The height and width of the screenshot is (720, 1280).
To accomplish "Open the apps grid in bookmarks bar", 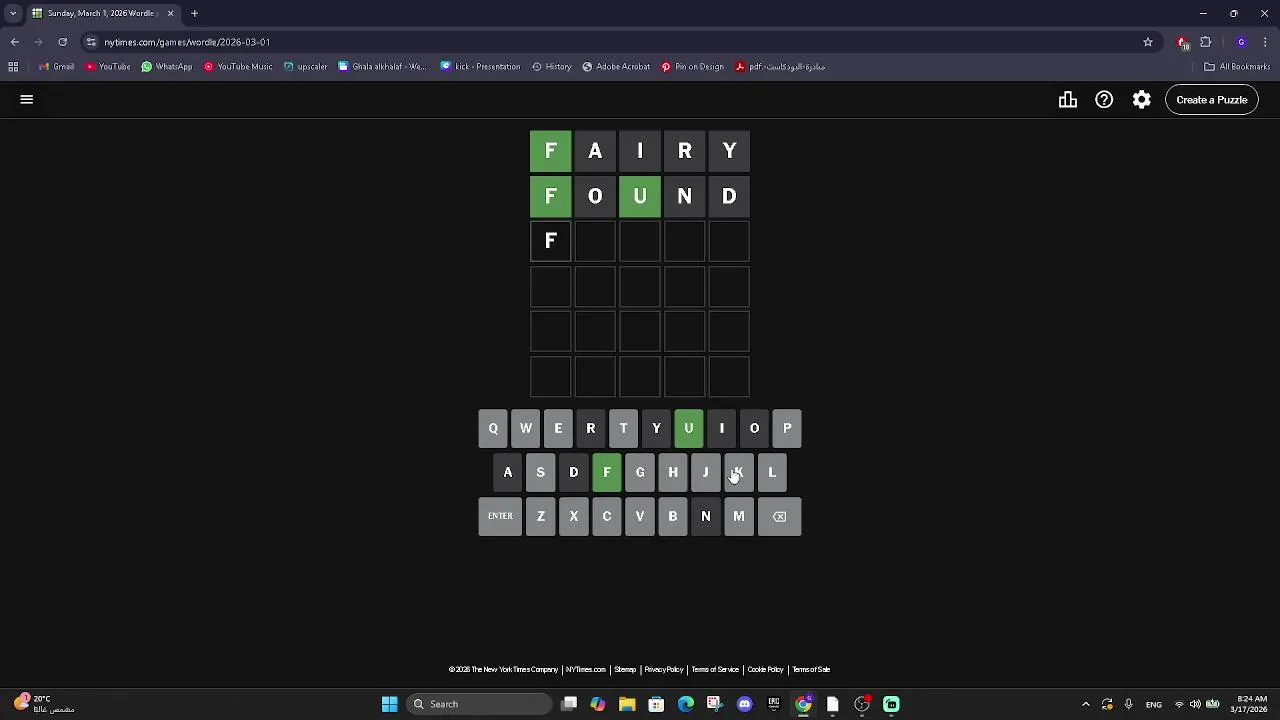I will (x=13, y=67).
